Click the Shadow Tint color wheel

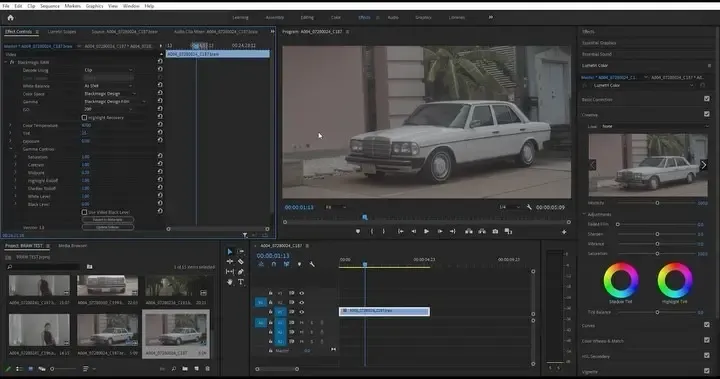pyautogui.click(x=621, y=280)
